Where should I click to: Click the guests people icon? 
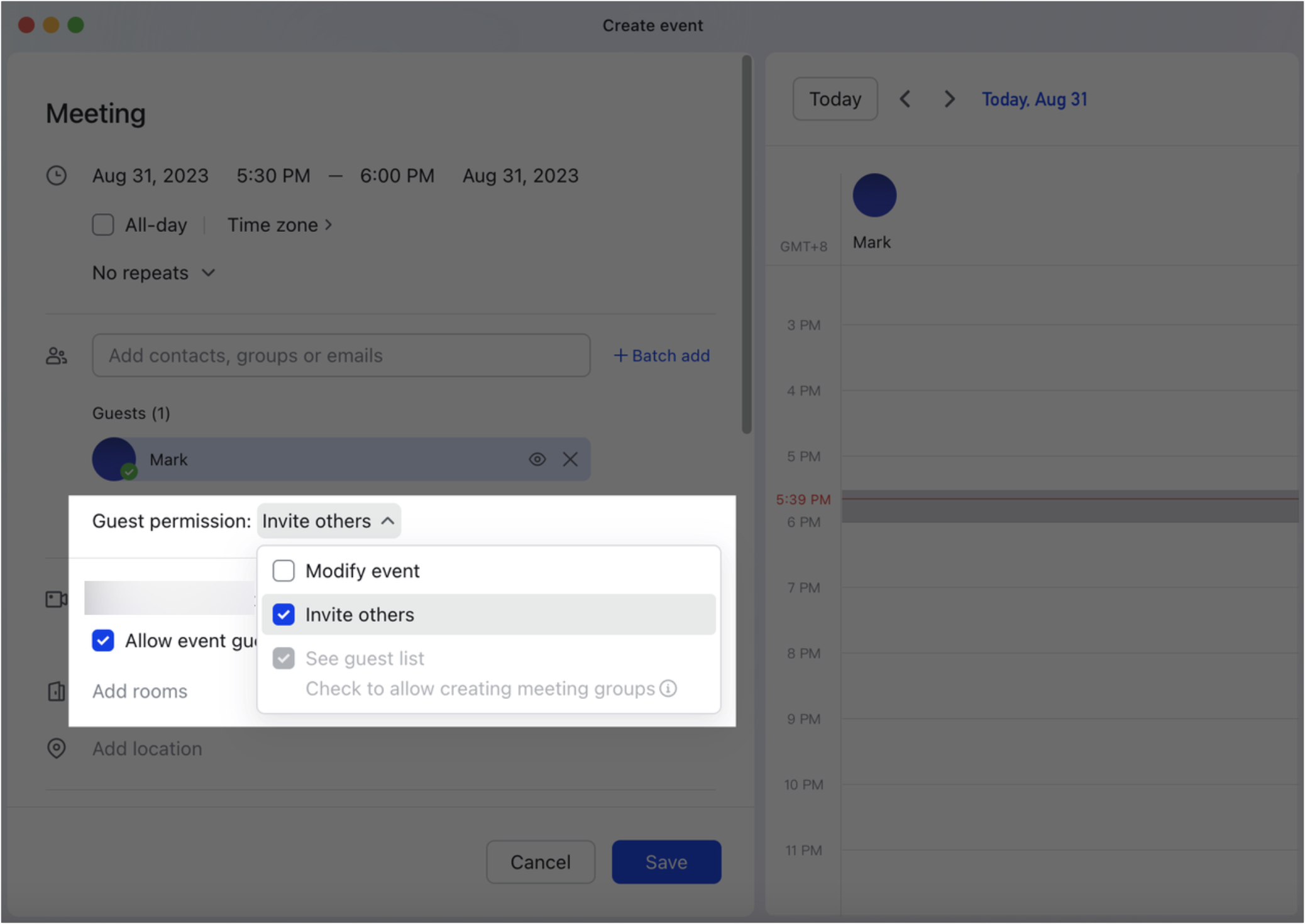coord(57,356)
